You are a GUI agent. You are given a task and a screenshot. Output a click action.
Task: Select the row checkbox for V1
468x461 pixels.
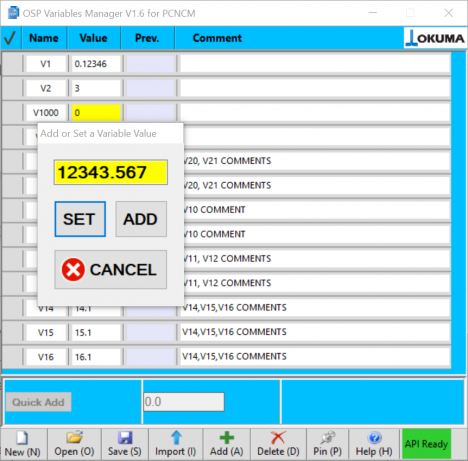coord(13,64)
